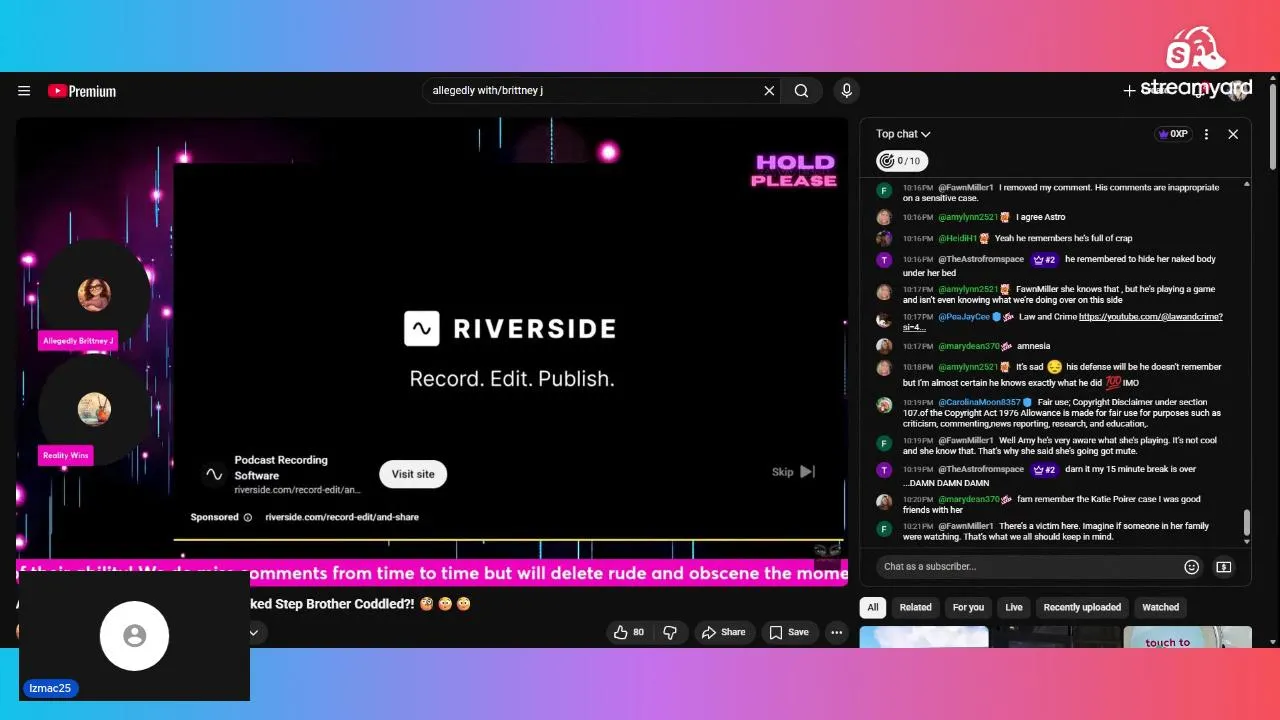This screenshot has width=1280, height=720.
Task: Open first recommended video thumbnail
Action: pyautogui.click(x=924, y=637)
